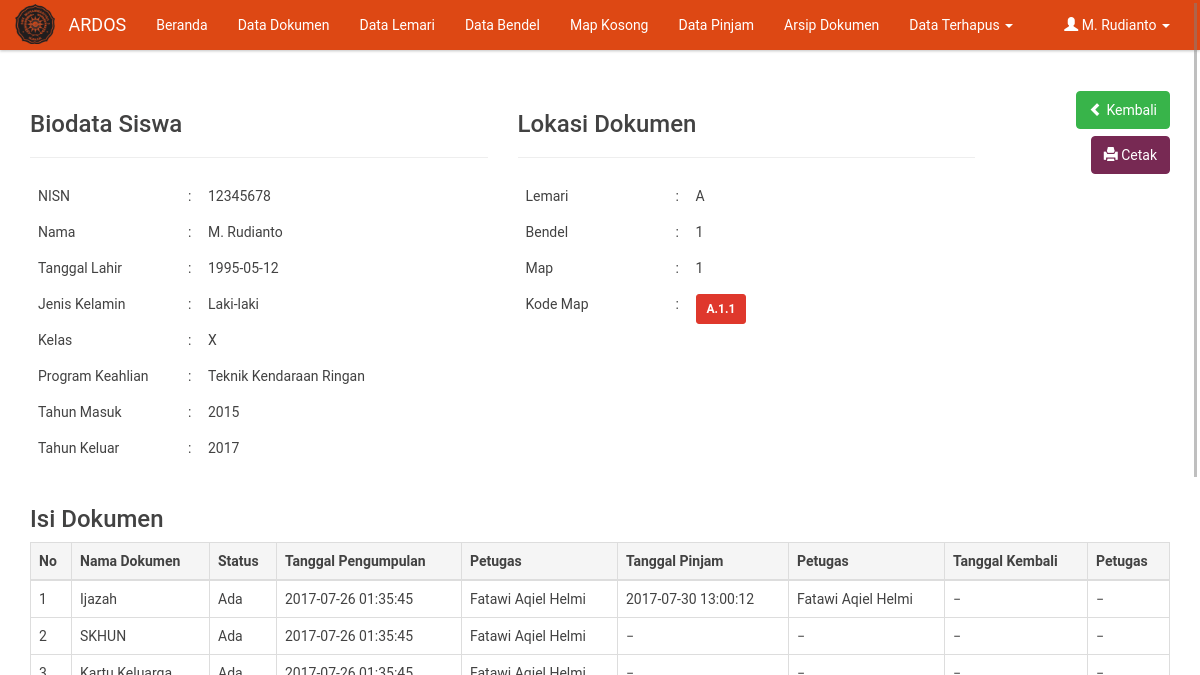Click the user icon beside M. Rudianto

1072,25
